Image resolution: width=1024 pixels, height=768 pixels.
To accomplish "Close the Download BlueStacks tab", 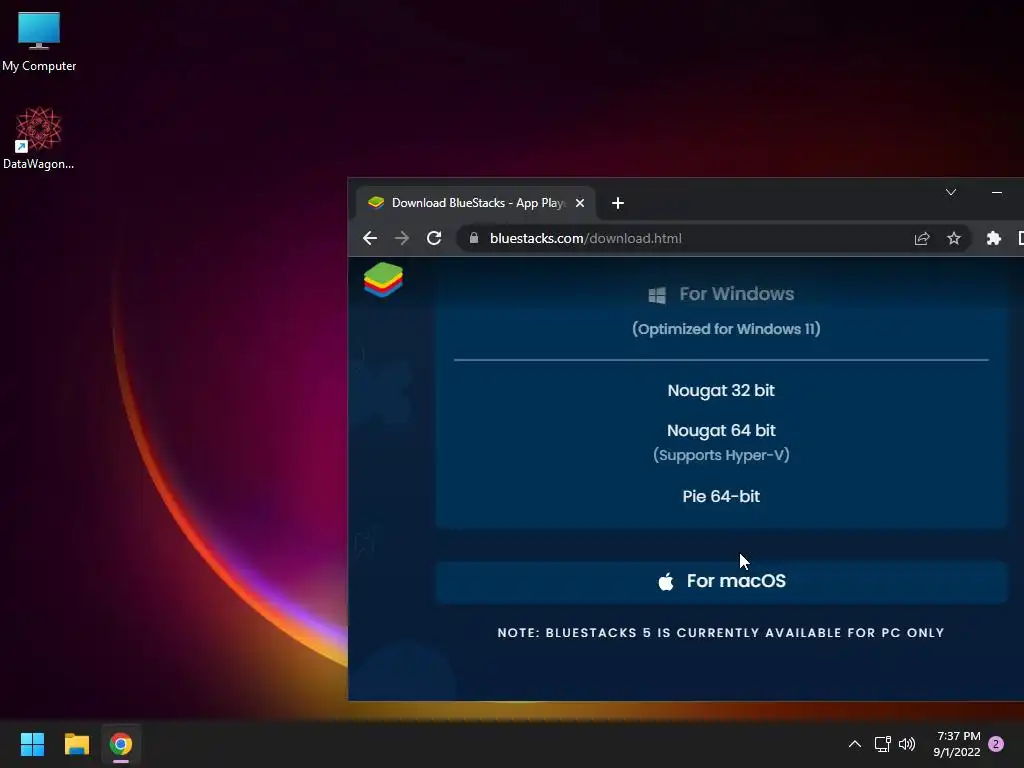I will (x=579, y=203).
